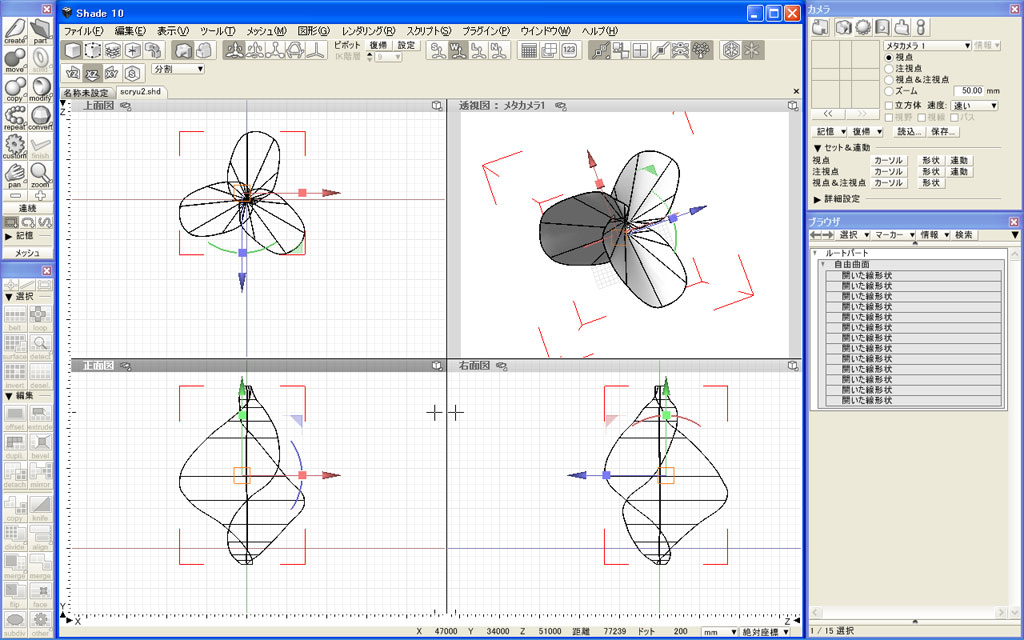Open the 選択 dropdown in browser panel
This screenshot has width=1024, height=640.
(854, 234)
